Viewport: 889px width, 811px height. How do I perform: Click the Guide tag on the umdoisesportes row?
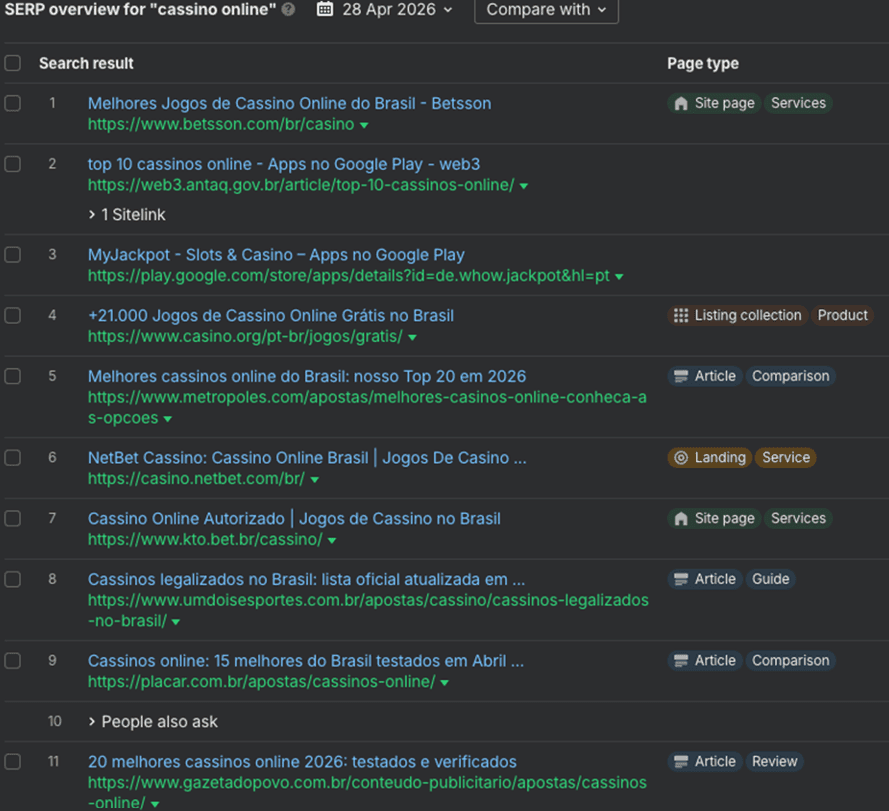771,579
